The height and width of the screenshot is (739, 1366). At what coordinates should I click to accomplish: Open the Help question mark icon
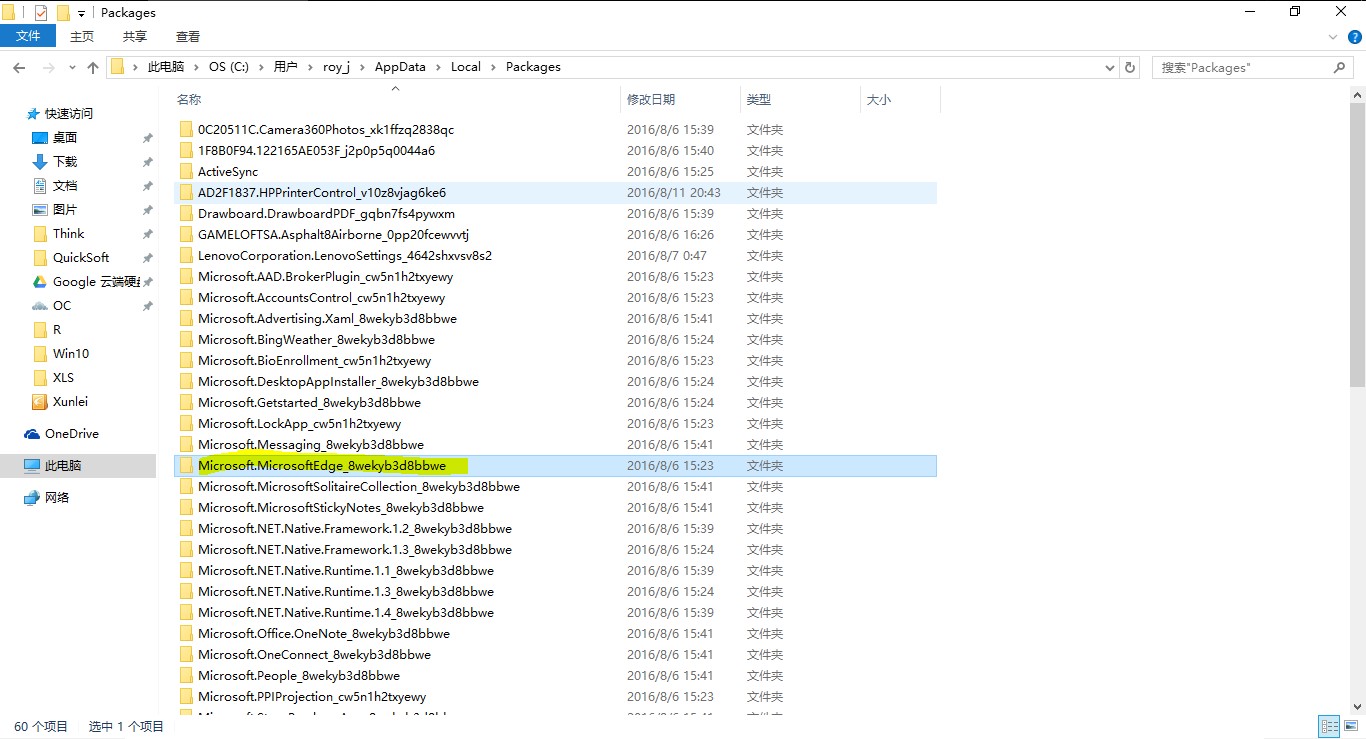[x=1355, y=36]
